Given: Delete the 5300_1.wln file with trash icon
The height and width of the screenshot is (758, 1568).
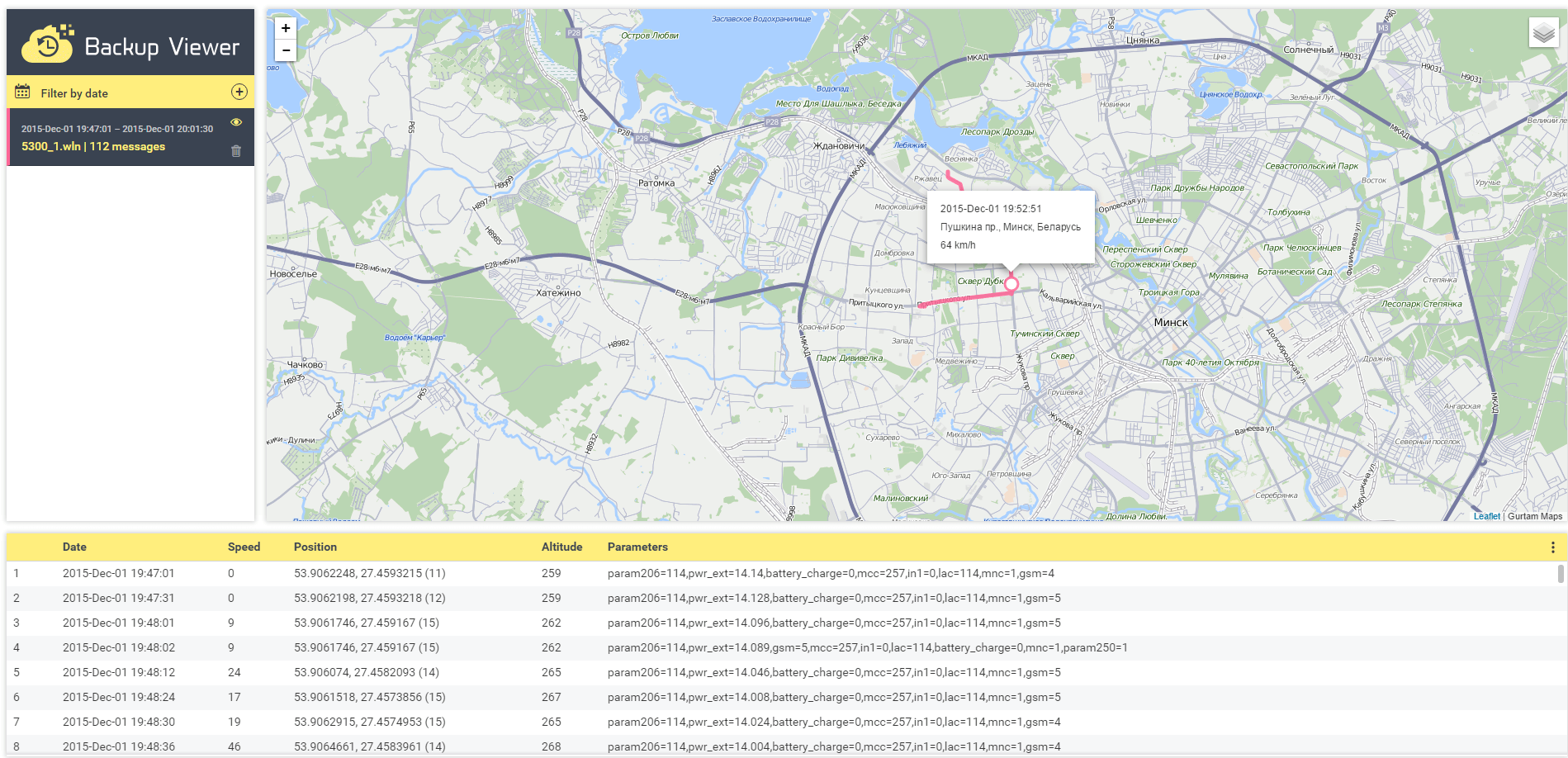Looking at the screenshot, I should (236, 151).
